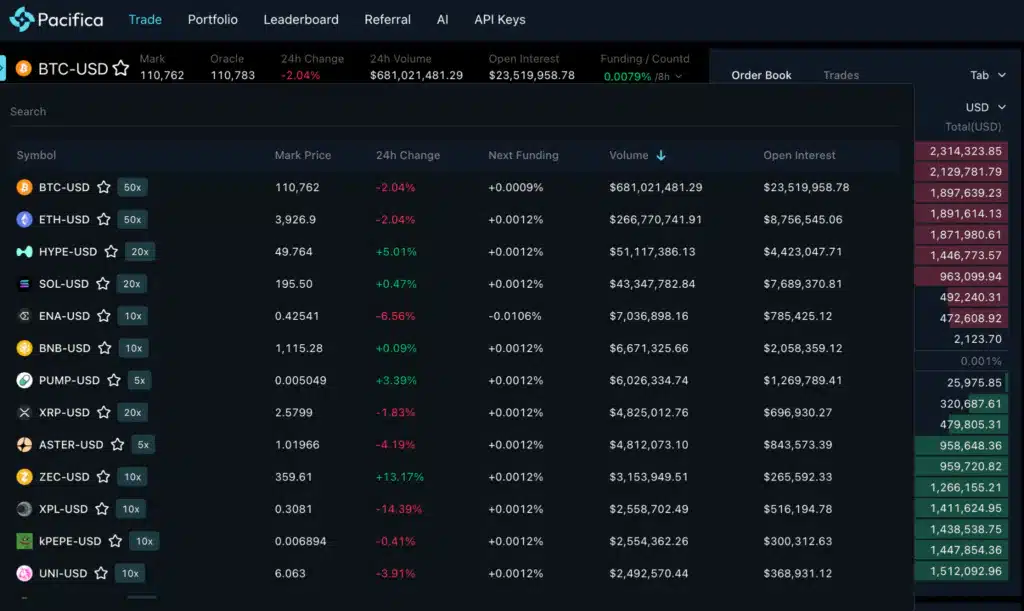Sort the list by Open Interest
This screenshot has width=1024, height=611.
[799, 155]
